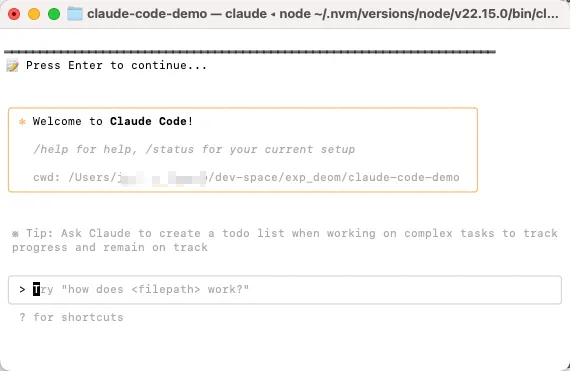Click the green zoom window button
The height and width of the screenshot is (371, 570).
(x=54, y=14)
